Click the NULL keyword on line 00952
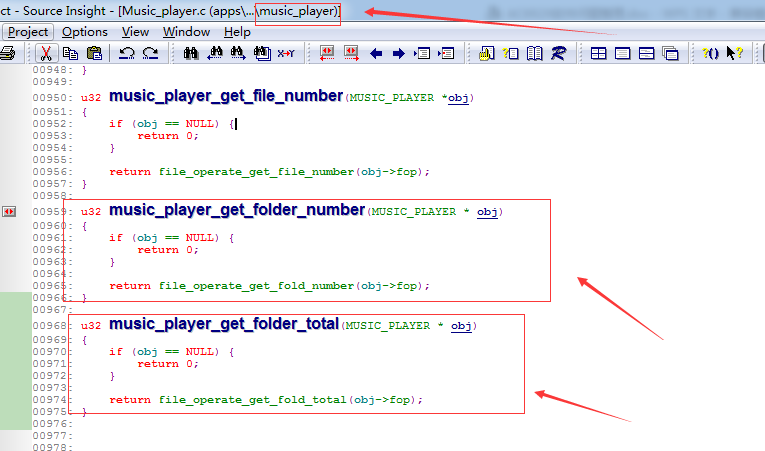The image size is (765, 451). point(200,123)
